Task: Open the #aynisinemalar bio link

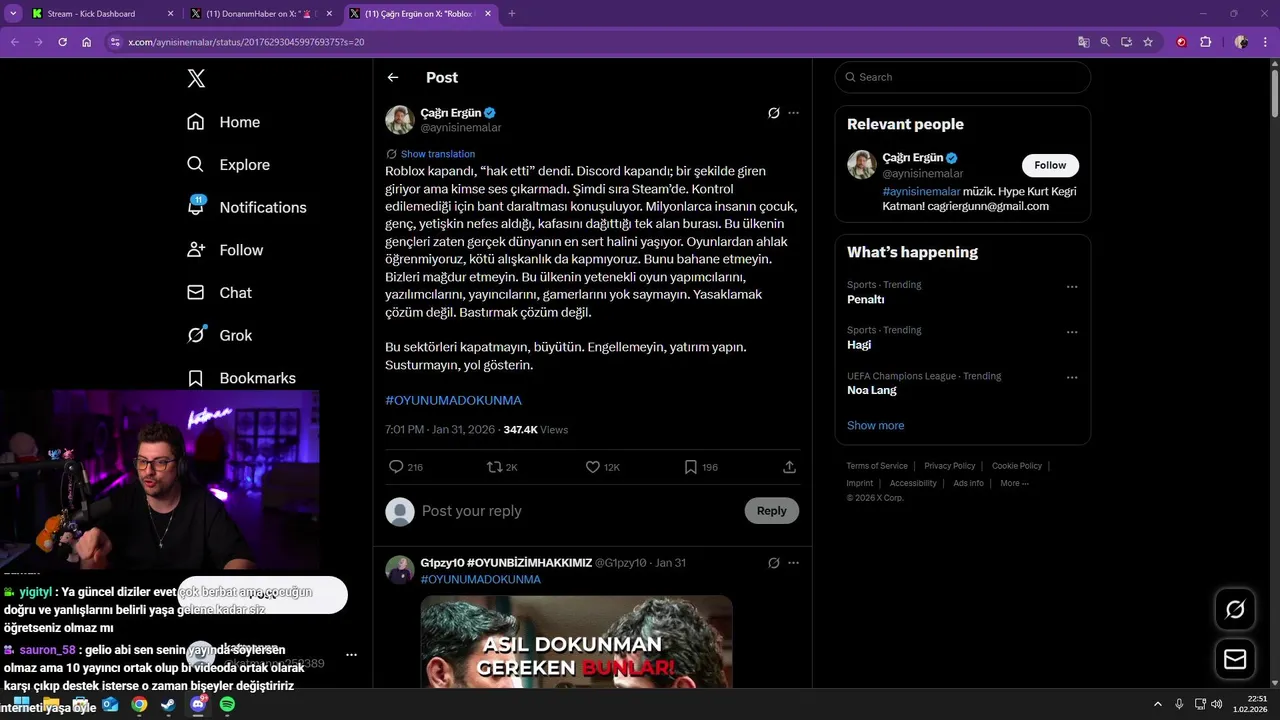Action: tap(921, 191)
